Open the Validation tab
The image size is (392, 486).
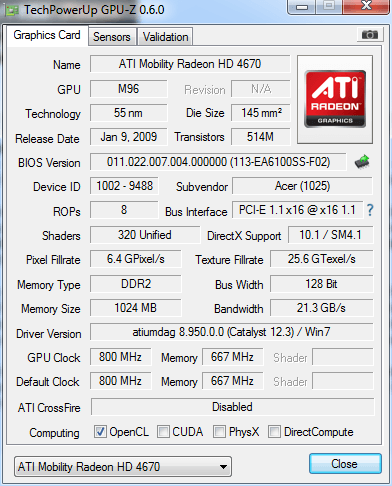point(165,37)
